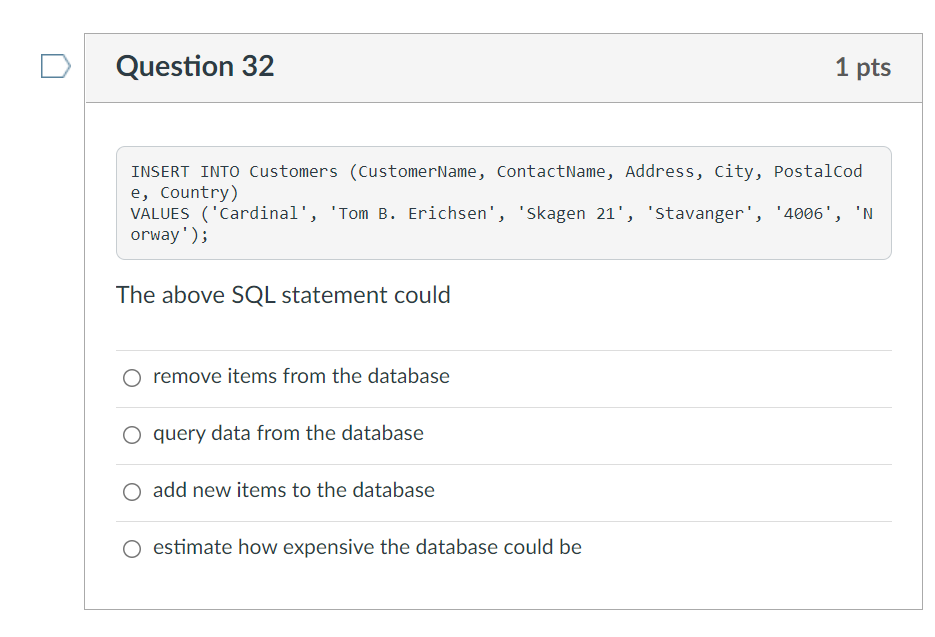Click the Customers table name in the code
Viewport: 935px width, 637px height.
294,172
